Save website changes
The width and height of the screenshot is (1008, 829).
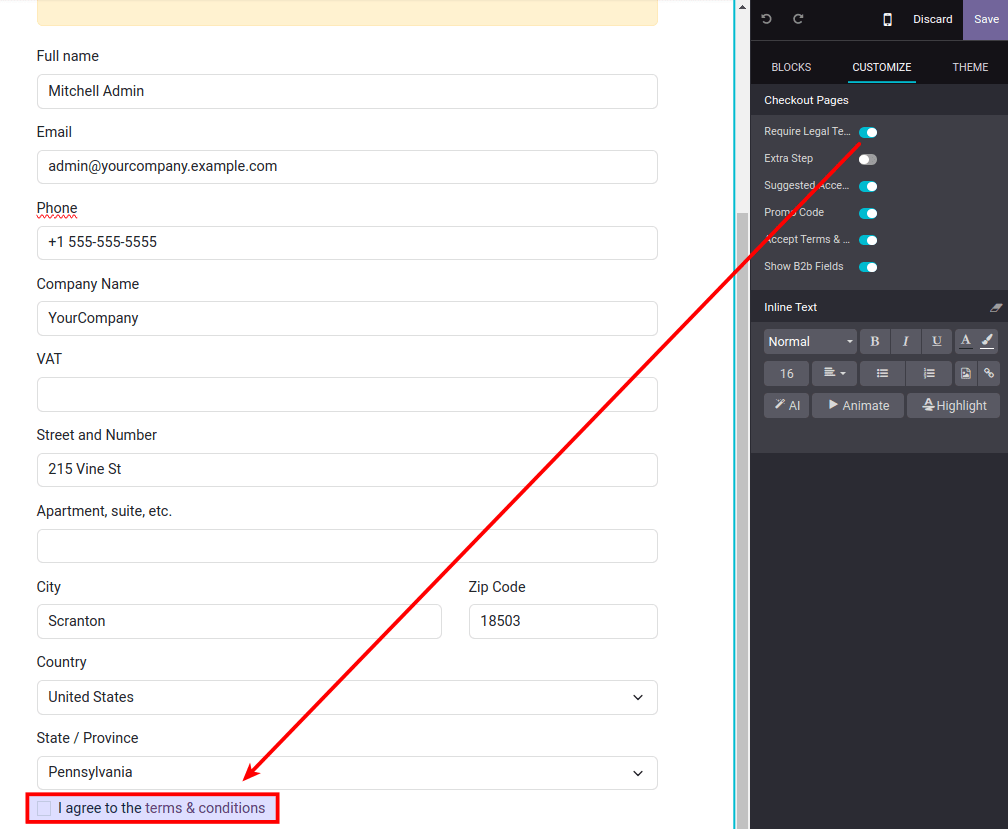click(986, 19)
